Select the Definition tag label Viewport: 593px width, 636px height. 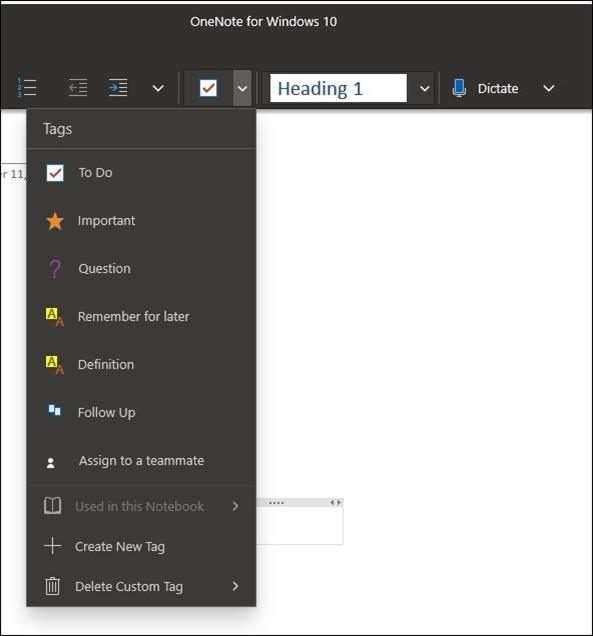pos(106,364)
